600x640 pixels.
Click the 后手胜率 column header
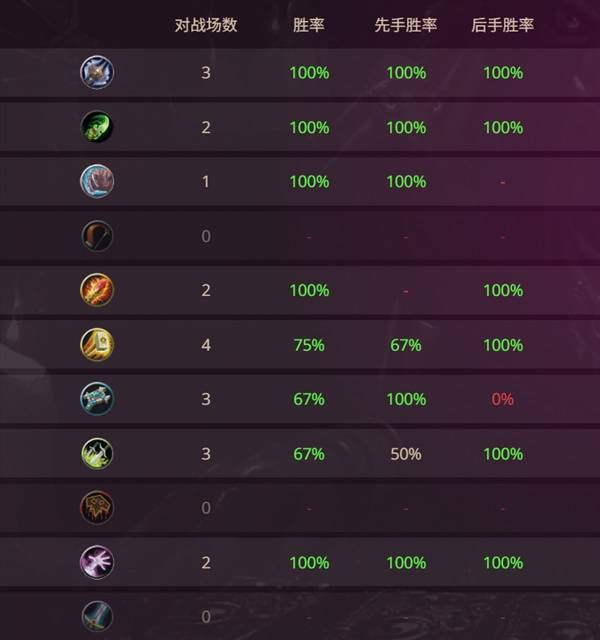coord(502,25)
